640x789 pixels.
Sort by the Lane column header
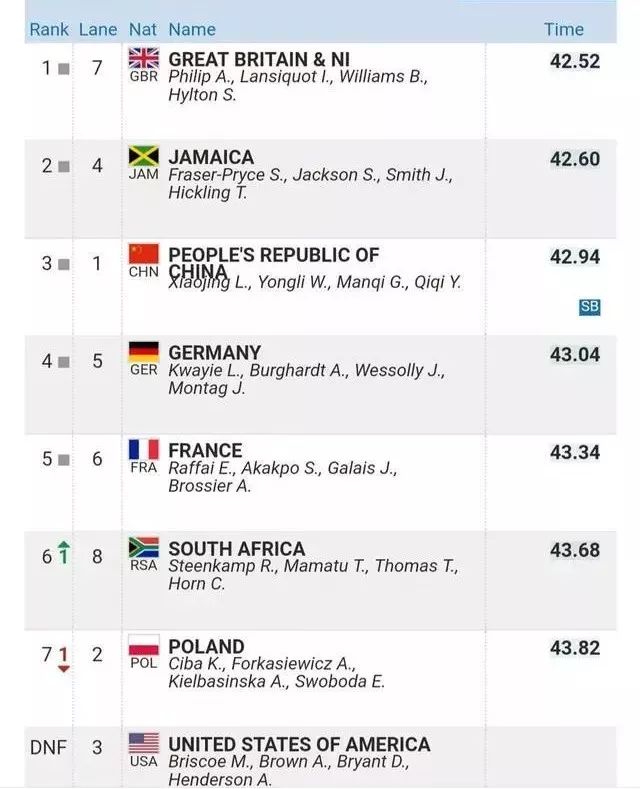(98, 30)
